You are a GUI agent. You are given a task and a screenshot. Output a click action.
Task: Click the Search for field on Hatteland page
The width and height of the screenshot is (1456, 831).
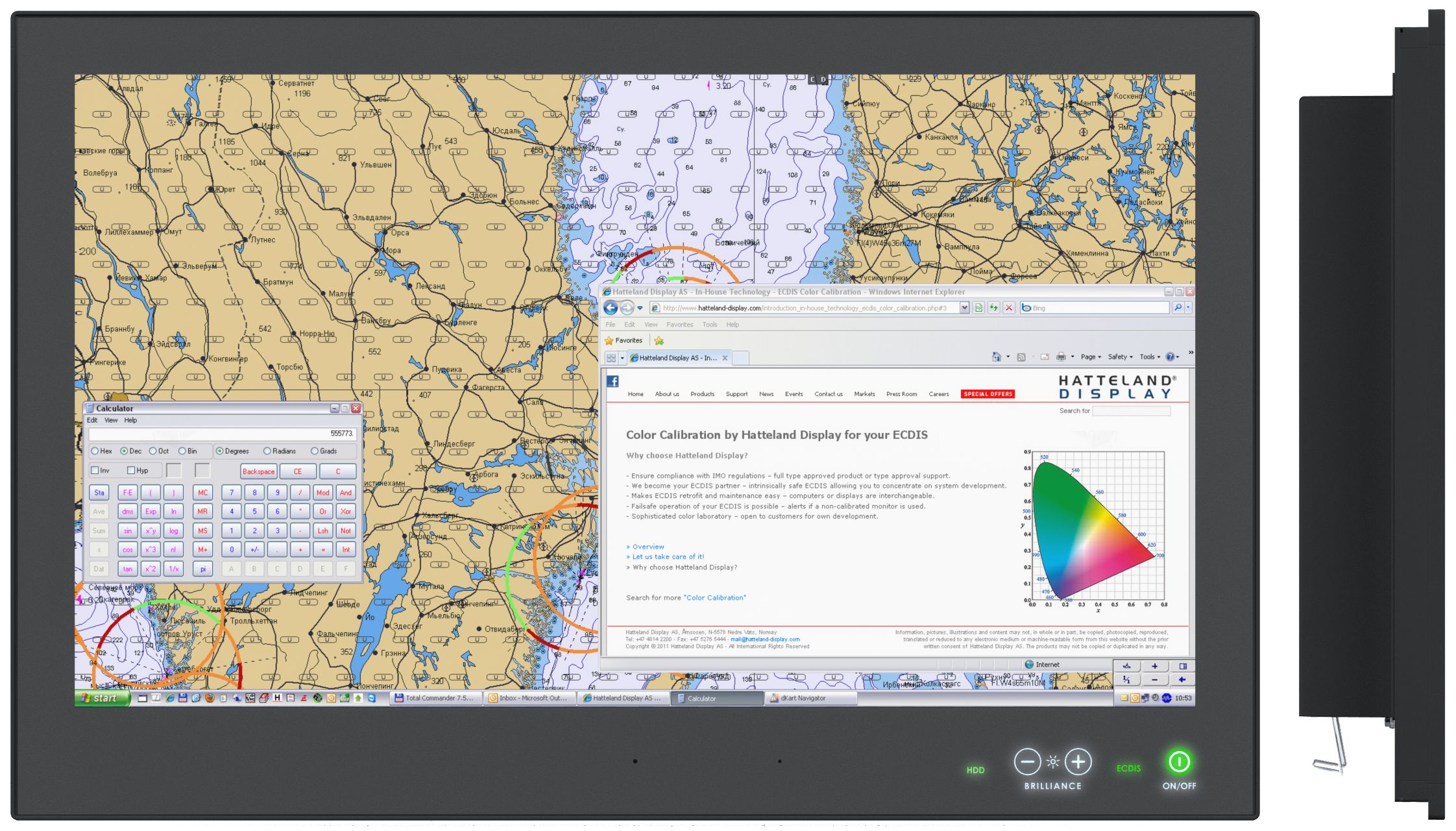point(1131,411)
